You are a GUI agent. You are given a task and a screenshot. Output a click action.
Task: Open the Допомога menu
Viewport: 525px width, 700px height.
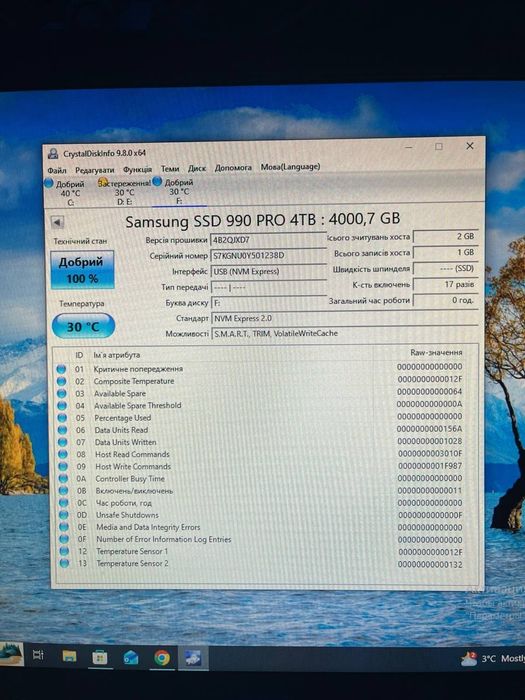tap(233, 168)
